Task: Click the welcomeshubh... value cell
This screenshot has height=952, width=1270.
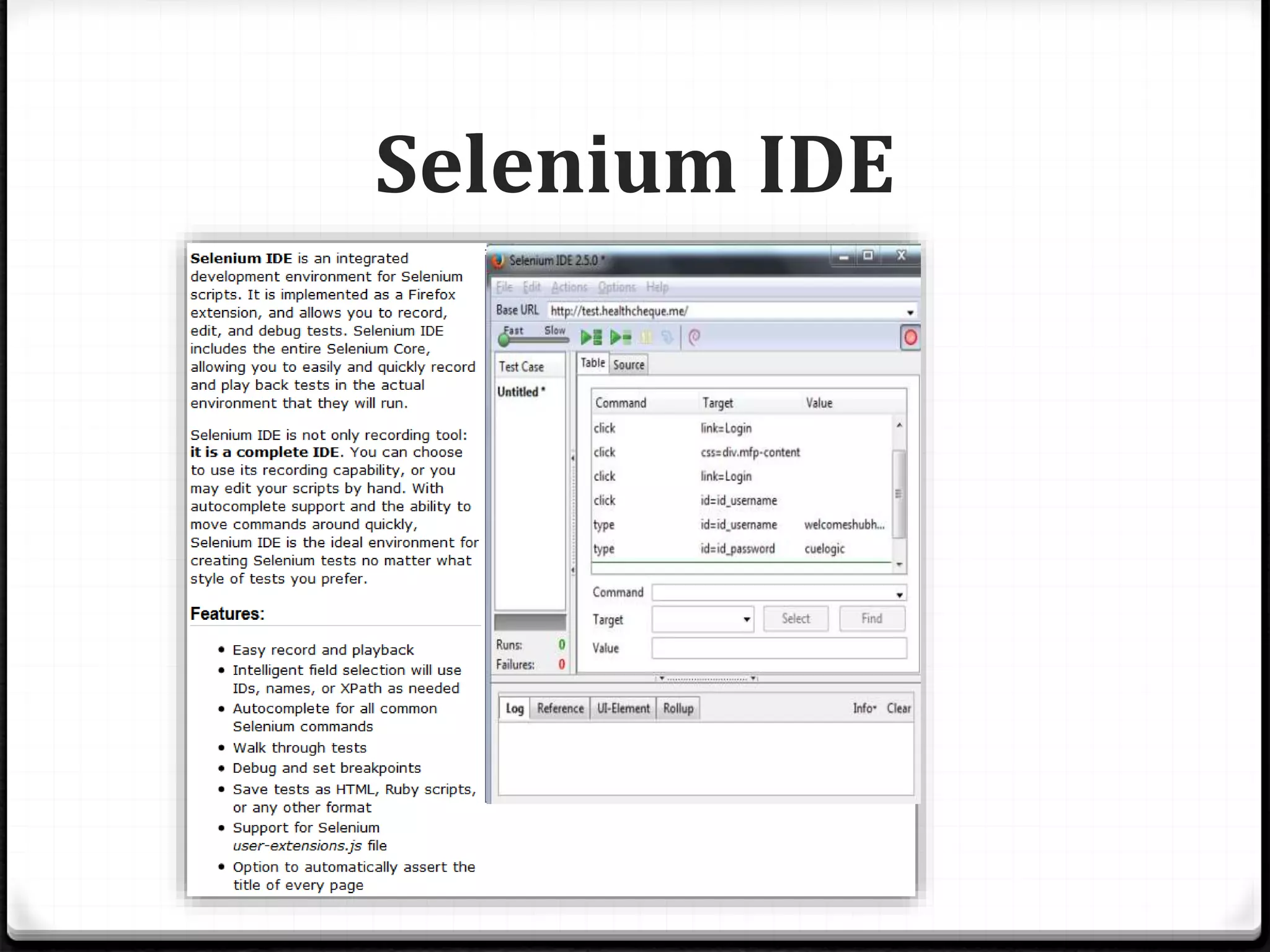Action: (x=844, y=524)
